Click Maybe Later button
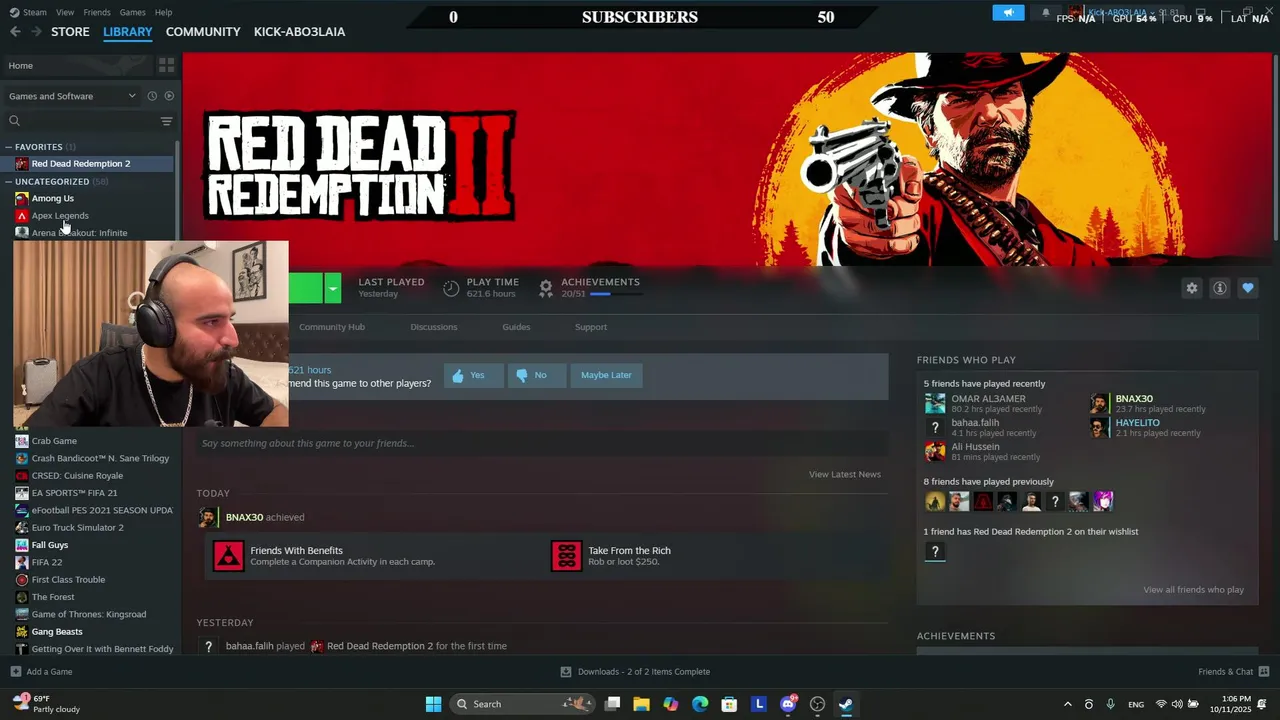Screen dimensions: 1280x720 click(x=606, y=375)
